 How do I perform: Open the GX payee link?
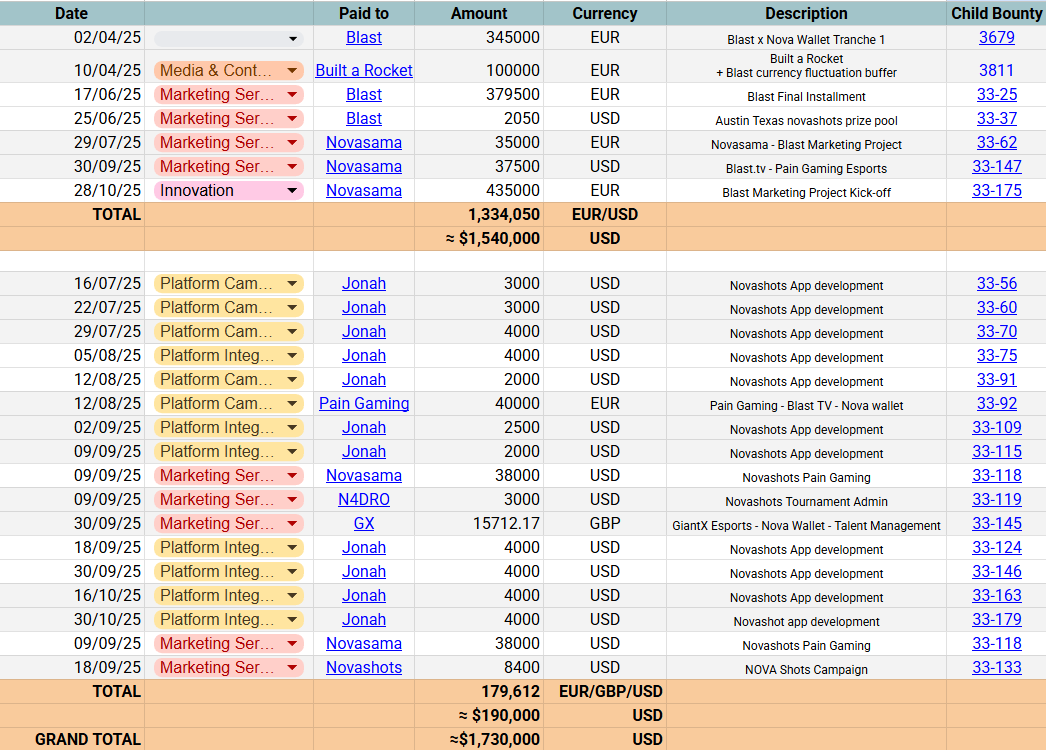pyautogui.click(x=364, y=524)
